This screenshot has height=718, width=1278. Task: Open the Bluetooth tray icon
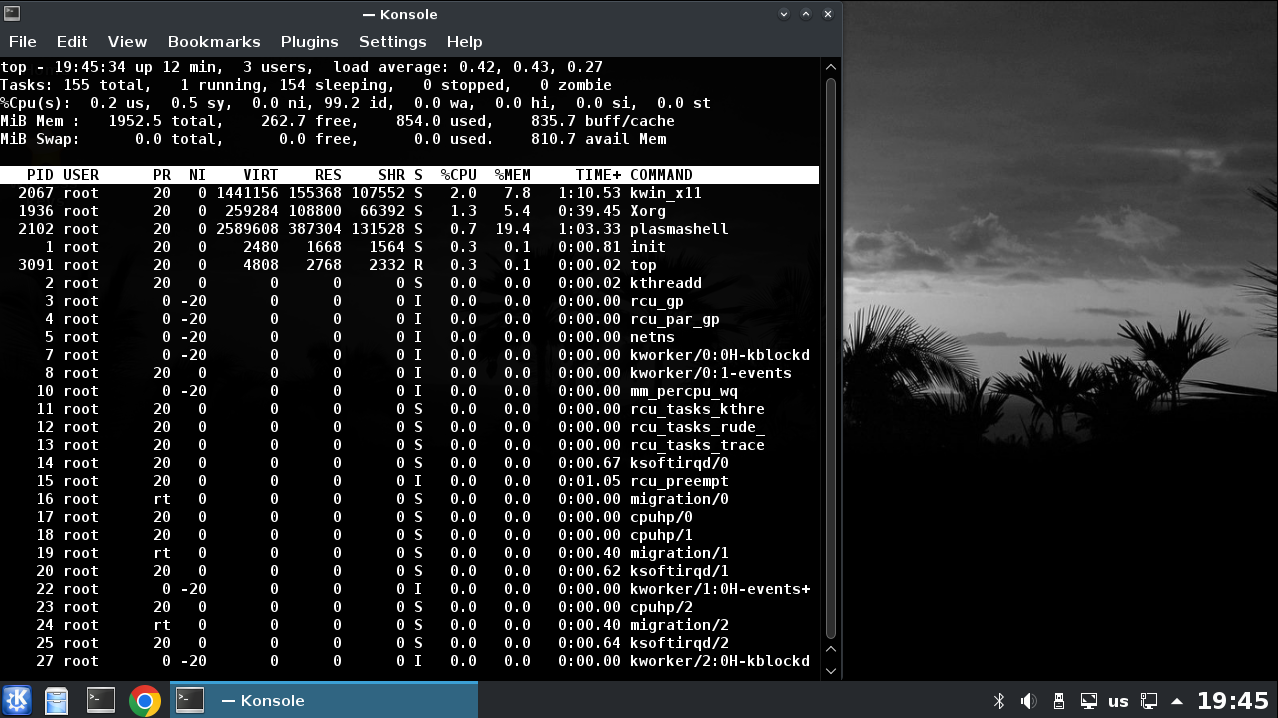point(998,701)
